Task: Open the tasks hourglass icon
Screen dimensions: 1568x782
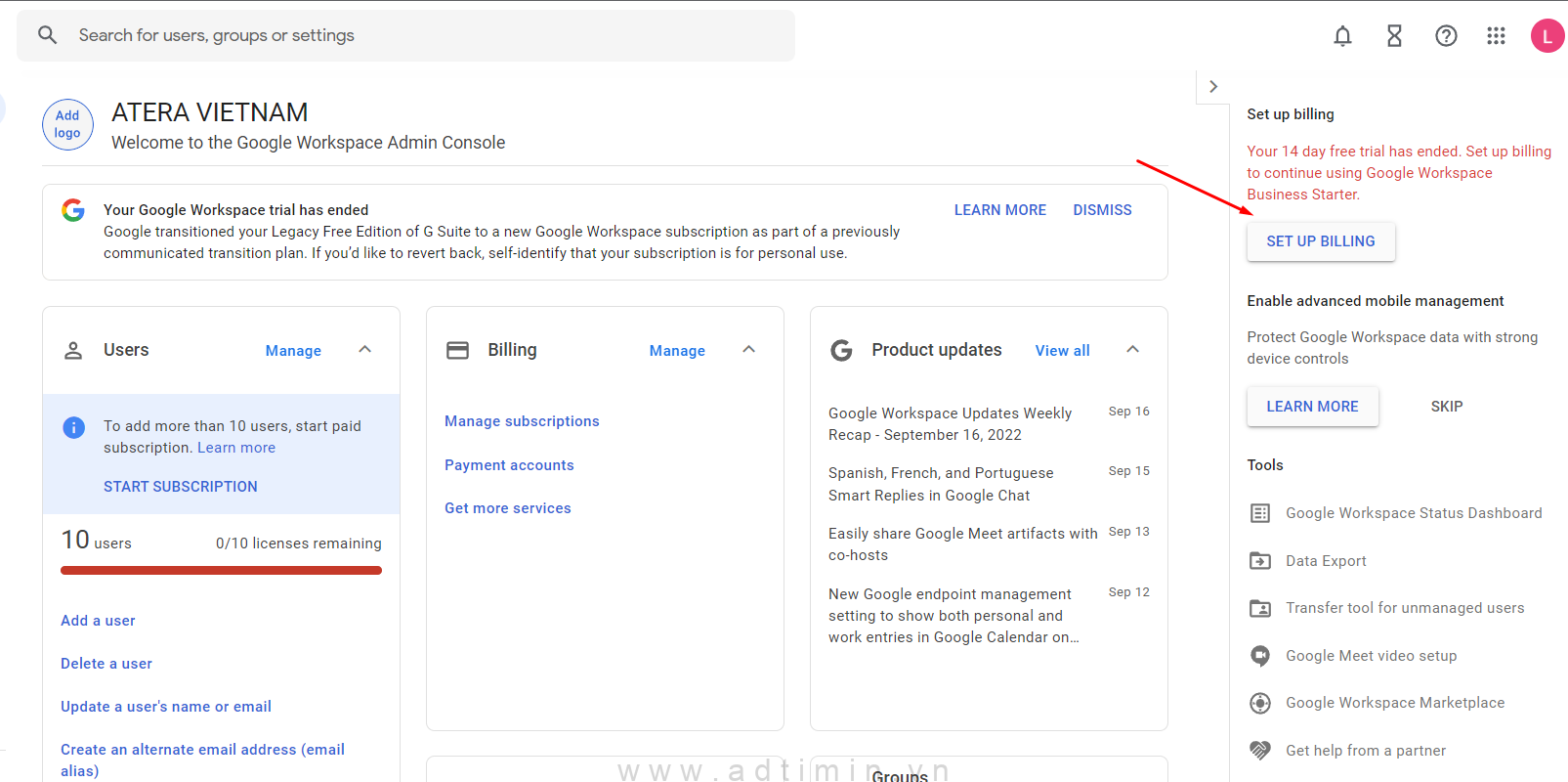Action: click(1394, 36)
